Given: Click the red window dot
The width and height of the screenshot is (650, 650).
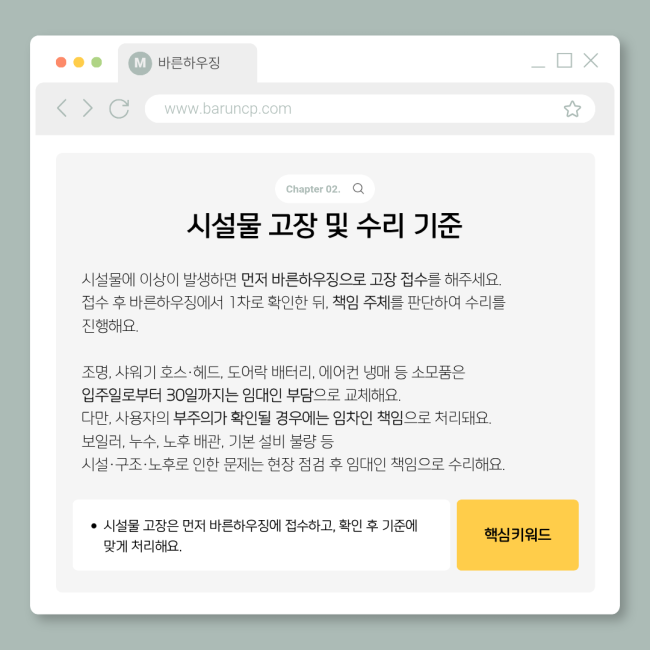Looking at the screenshot, I should pos(61,62).
